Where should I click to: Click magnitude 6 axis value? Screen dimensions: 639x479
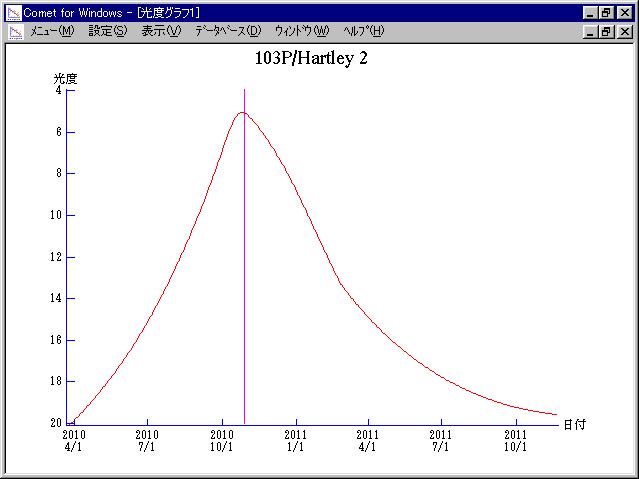point(59,132)
